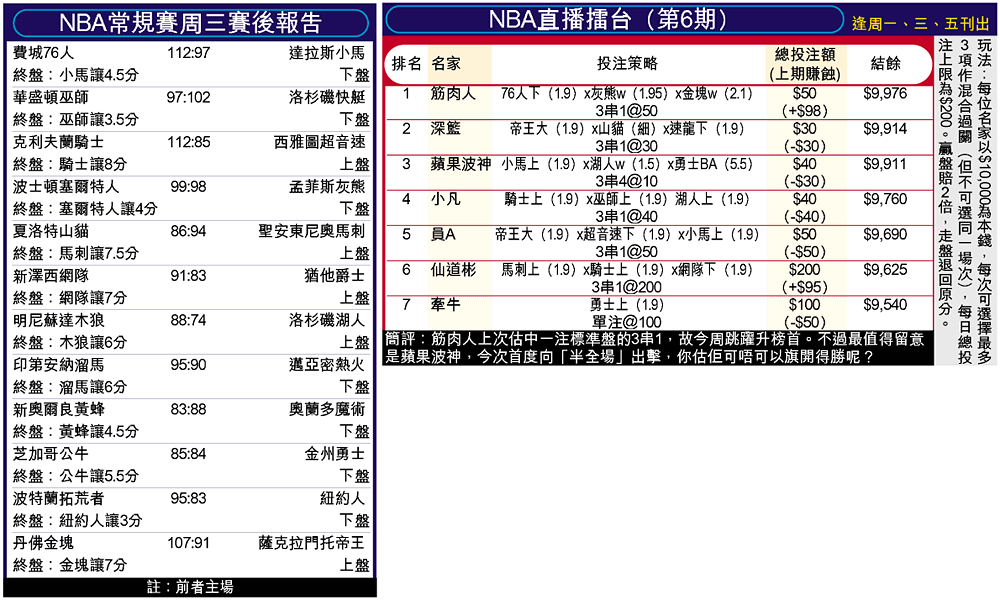Select '波特蘭拓荒者' team name
This screenshot has height=600, width=1000.
click(x=58, y=499)
